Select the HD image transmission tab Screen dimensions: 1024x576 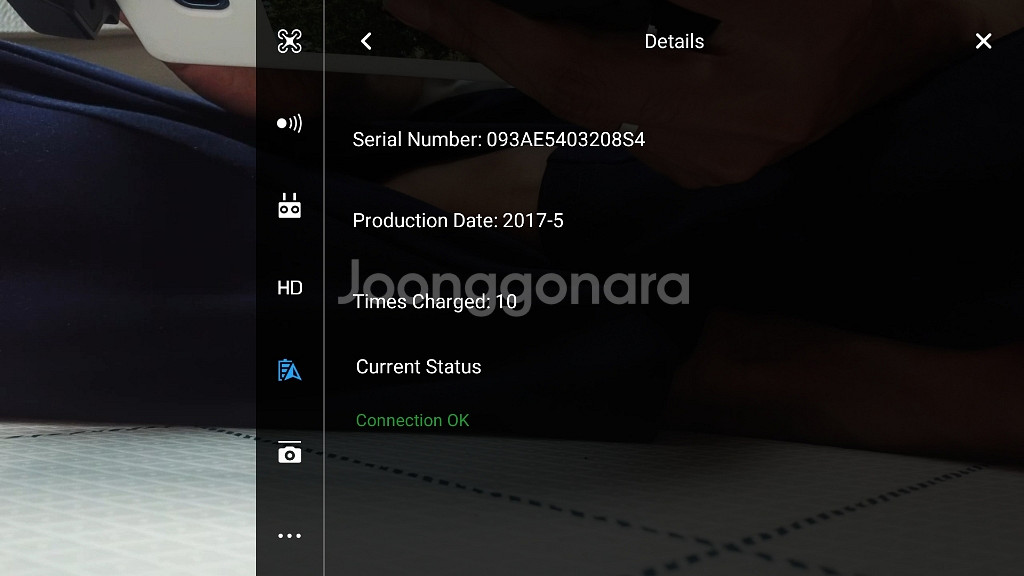(x=289, y=288)
